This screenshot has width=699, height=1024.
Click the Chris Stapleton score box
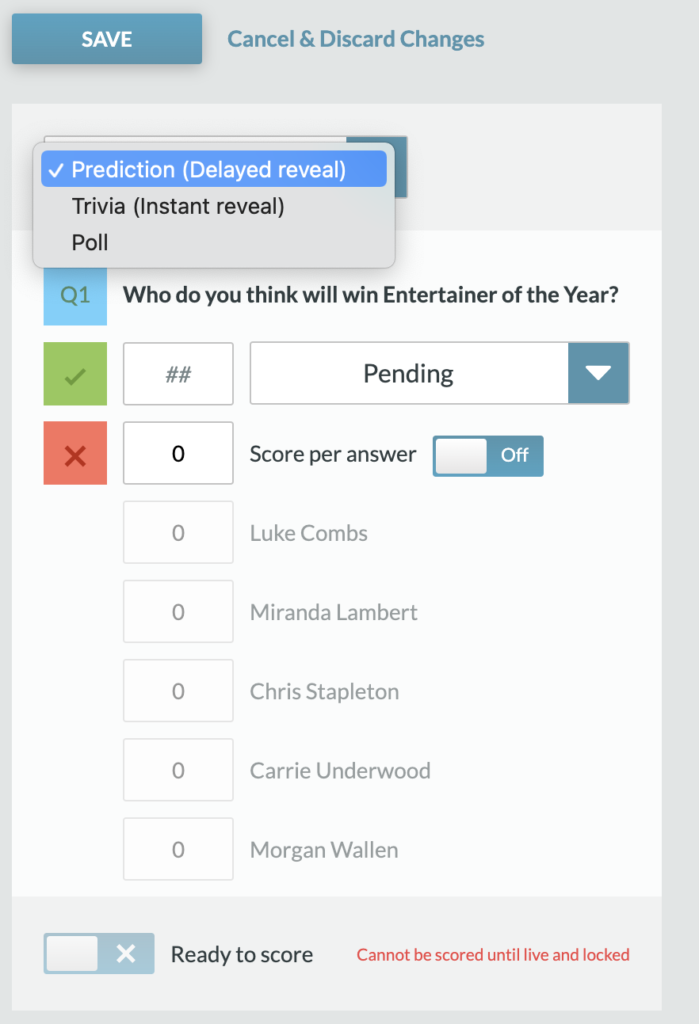coord(178,690)
